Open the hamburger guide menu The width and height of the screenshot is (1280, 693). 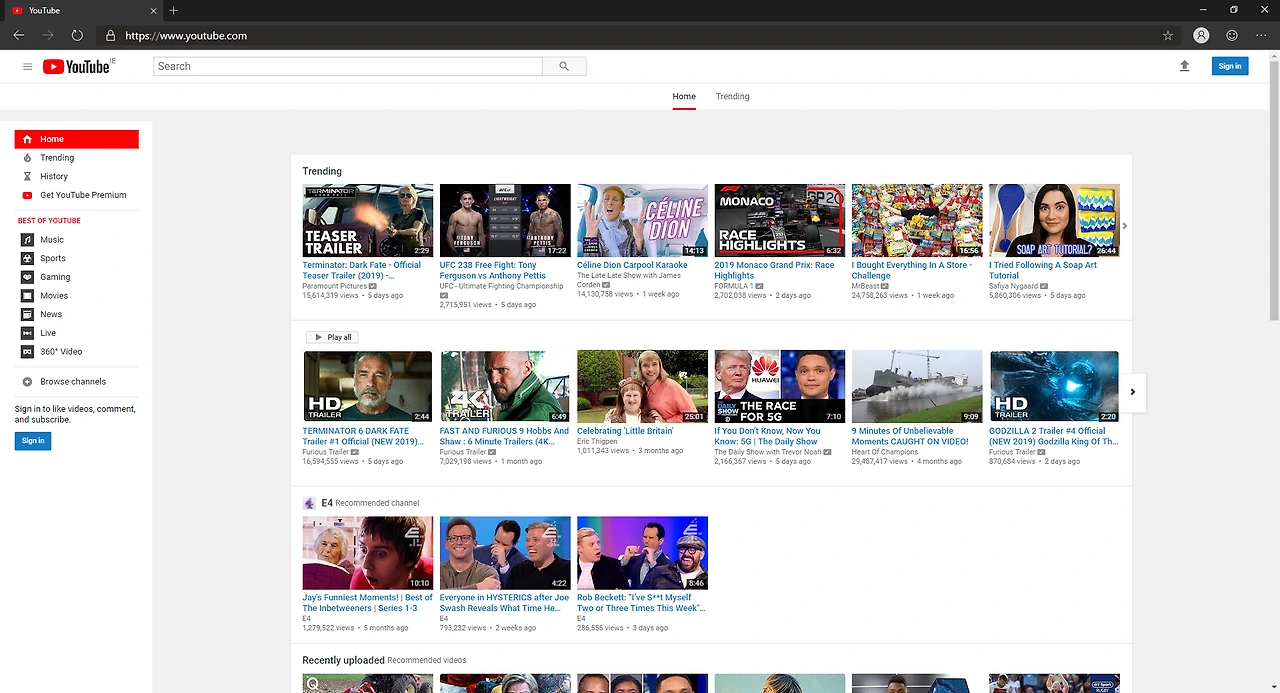tap(27, 66)
